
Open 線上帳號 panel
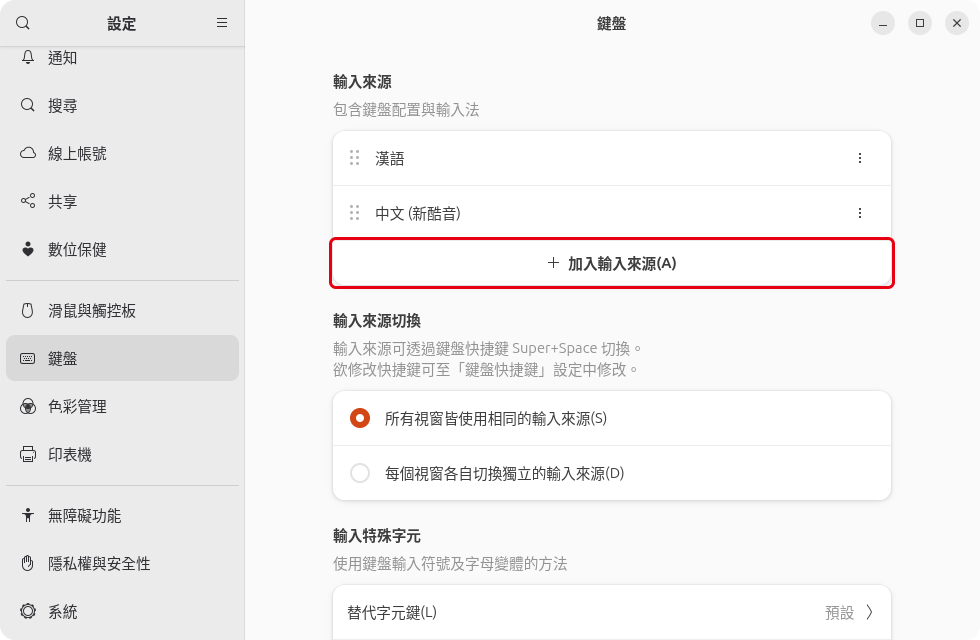pos(122,153)
